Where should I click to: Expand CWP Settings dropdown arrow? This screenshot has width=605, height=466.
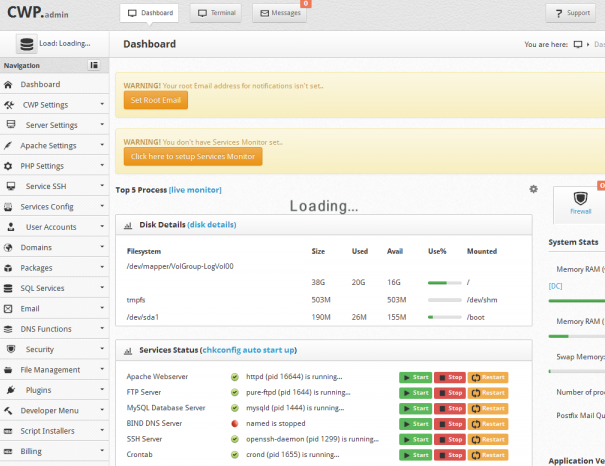click(x=102, y=104)
